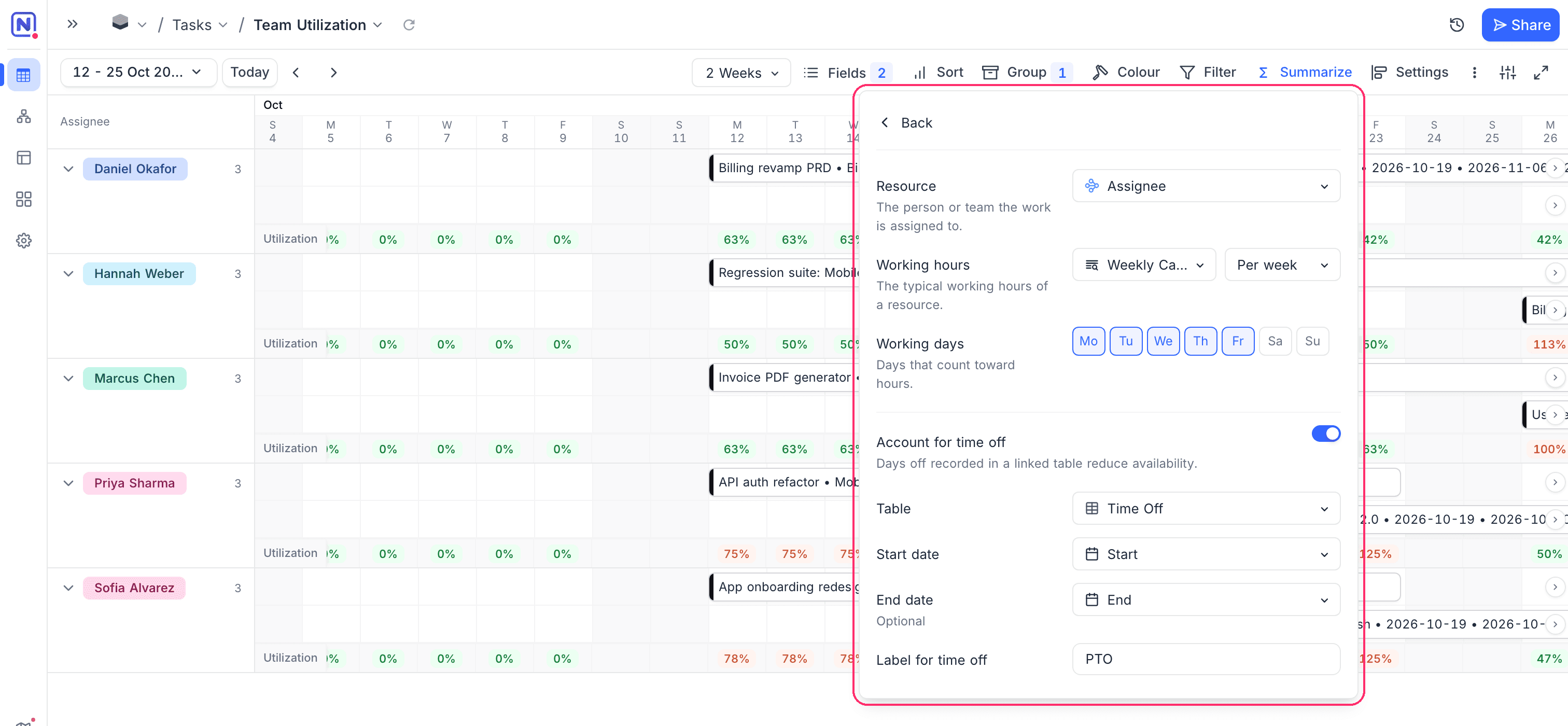Open the Sort toolbar menu
1568x726 pixels.
click(x=938, y=73)
